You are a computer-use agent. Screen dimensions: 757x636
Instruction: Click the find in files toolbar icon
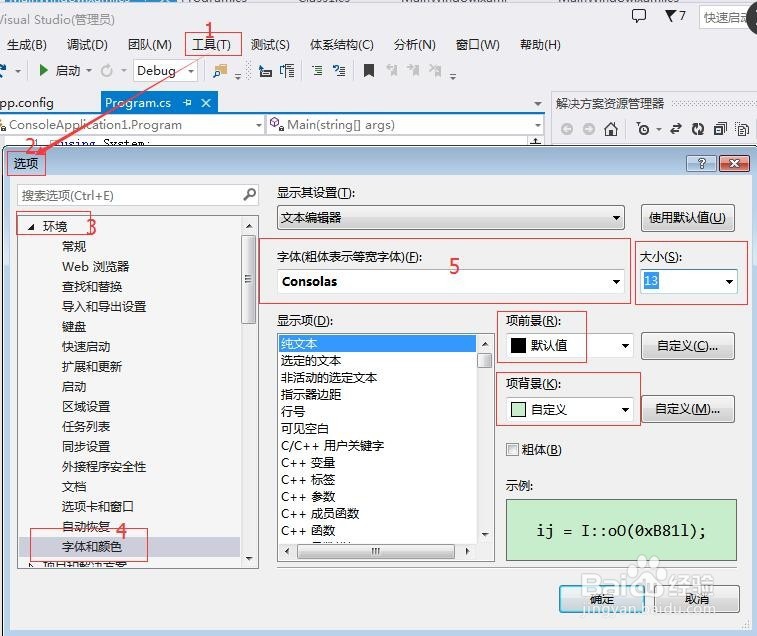coord(220,71)
